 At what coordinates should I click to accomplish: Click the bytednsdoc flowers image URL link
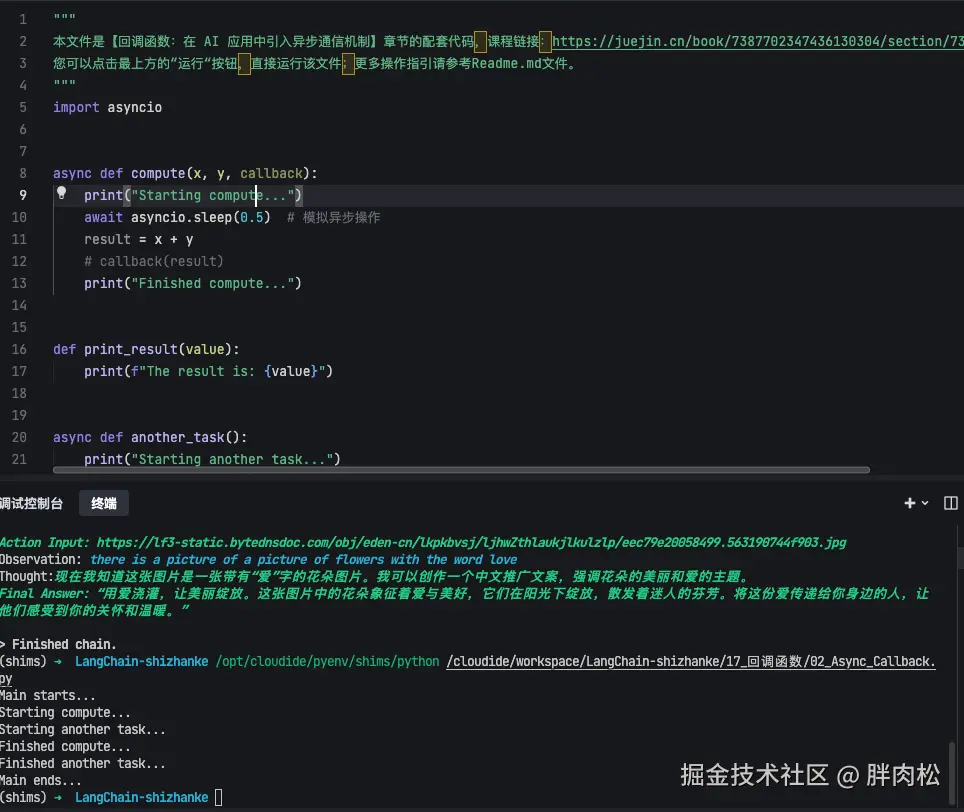[470, 542]
